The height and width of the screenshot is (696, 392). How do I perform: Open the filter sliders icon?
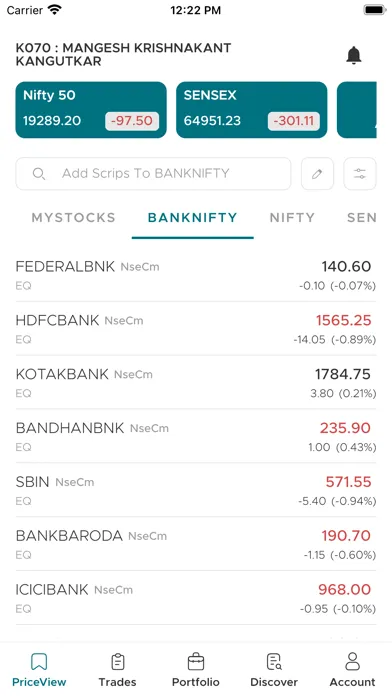(360, 174)
